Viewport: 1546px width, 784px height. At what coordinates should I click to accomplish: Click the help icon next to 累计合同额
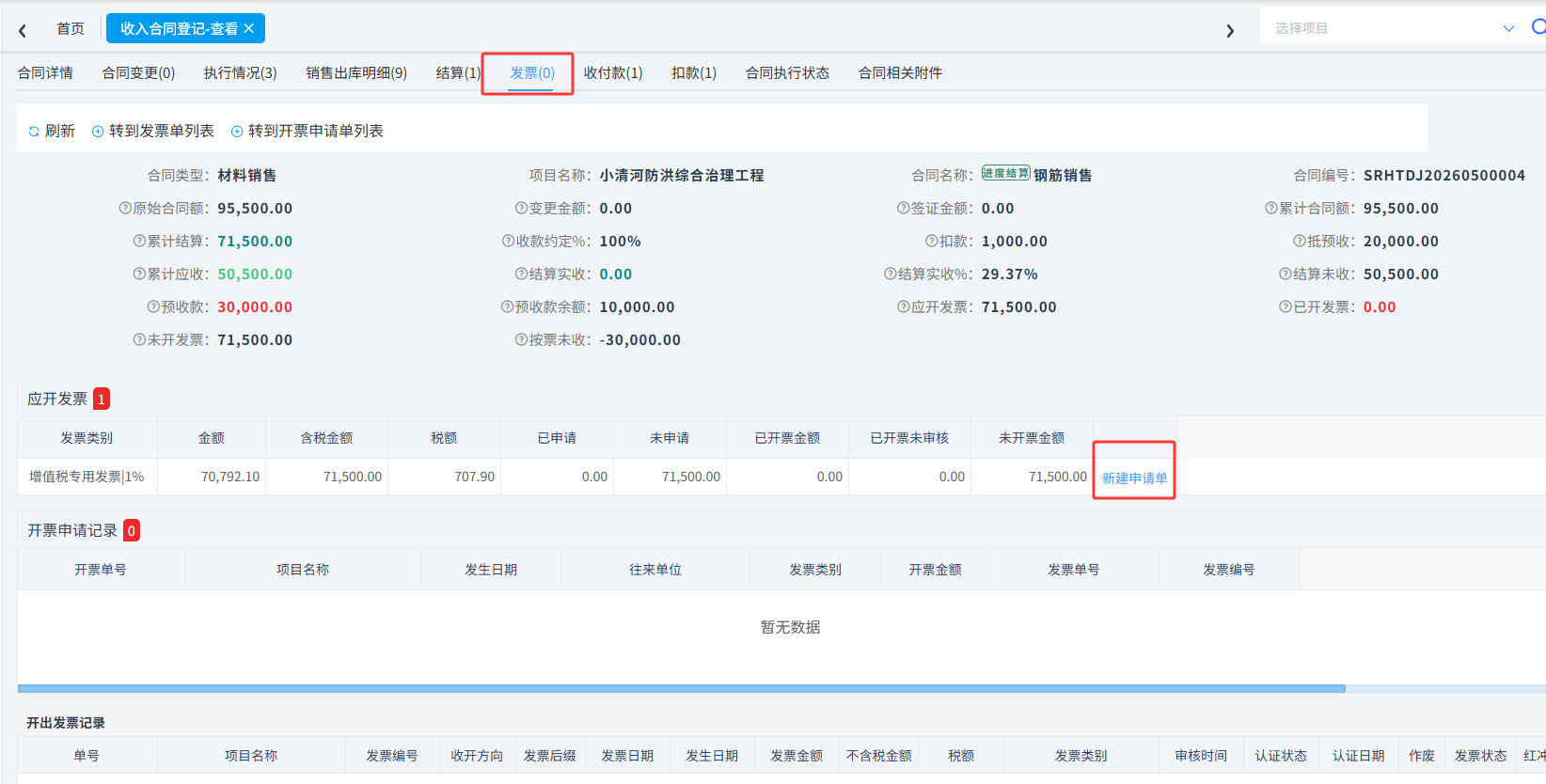[1271, 208]
